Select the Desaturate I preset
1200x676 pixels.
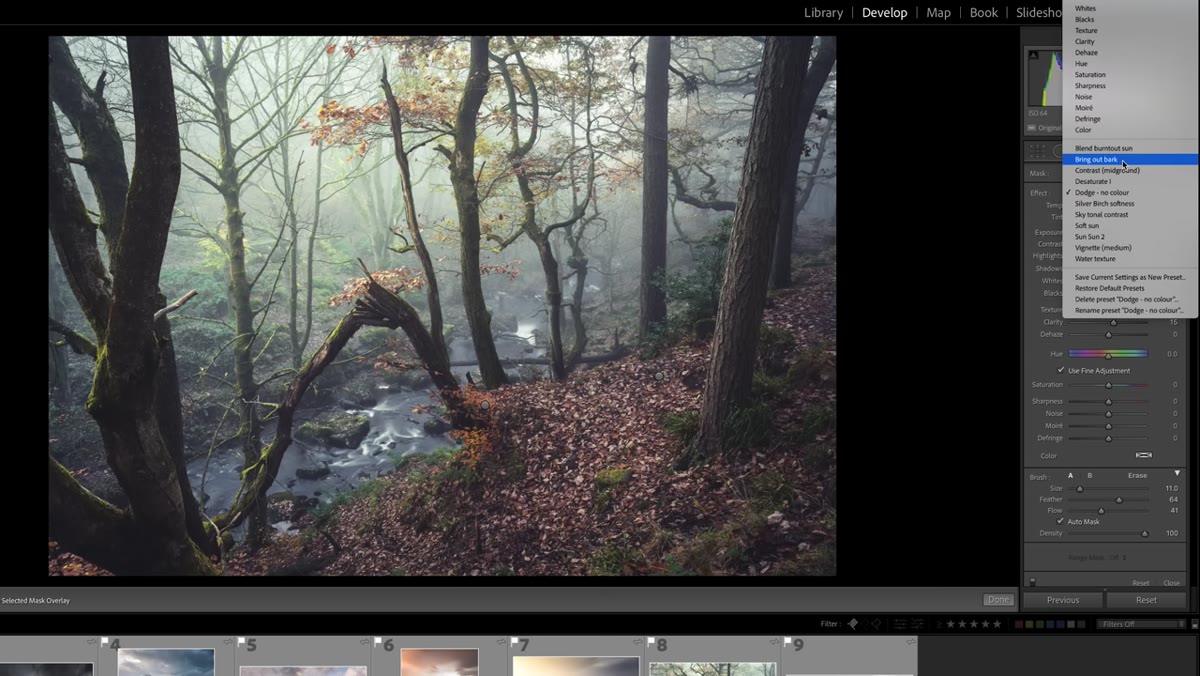coord(1130,181)
